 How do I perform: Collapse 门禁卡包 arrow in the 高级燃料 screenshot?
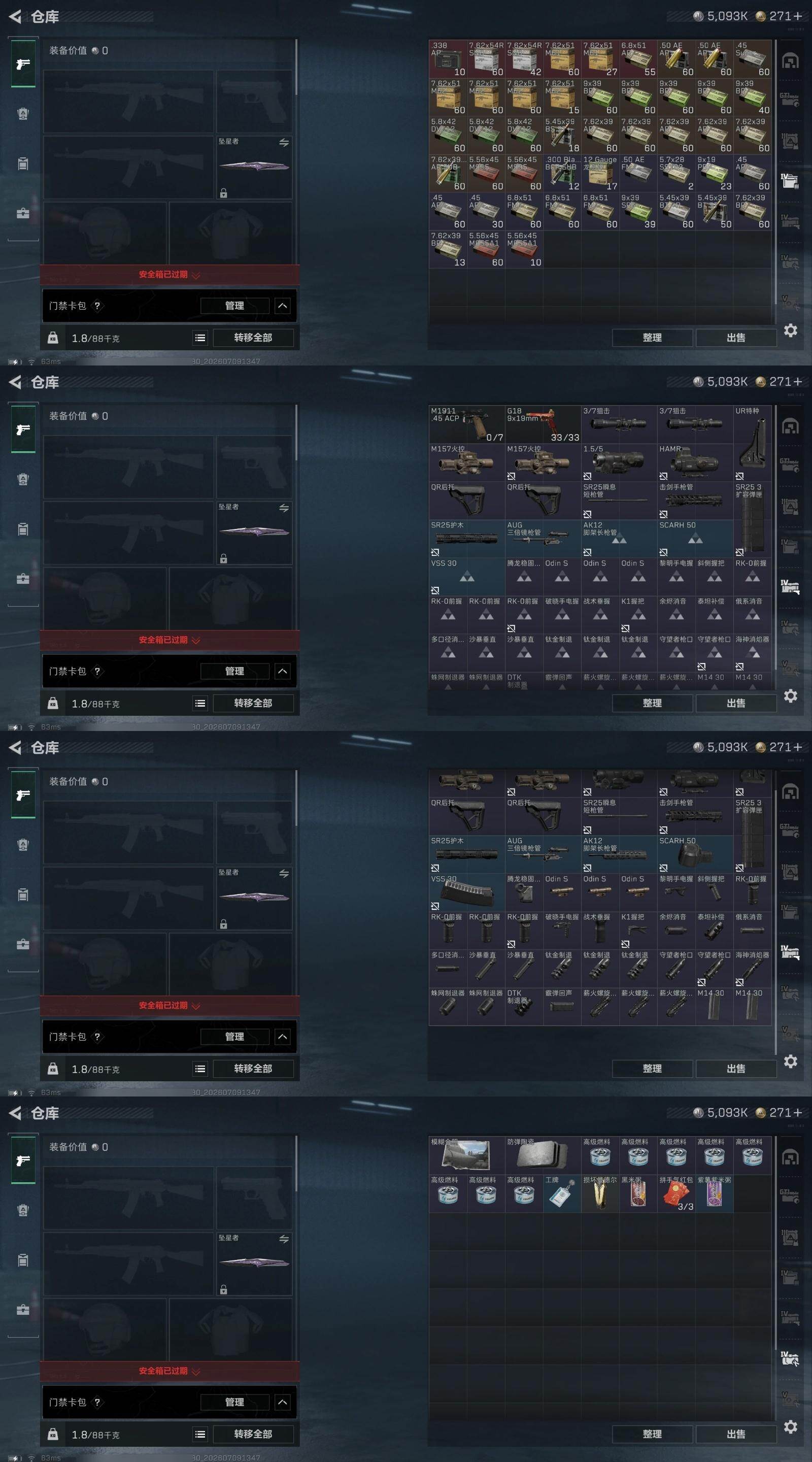tap(283, 1403)
